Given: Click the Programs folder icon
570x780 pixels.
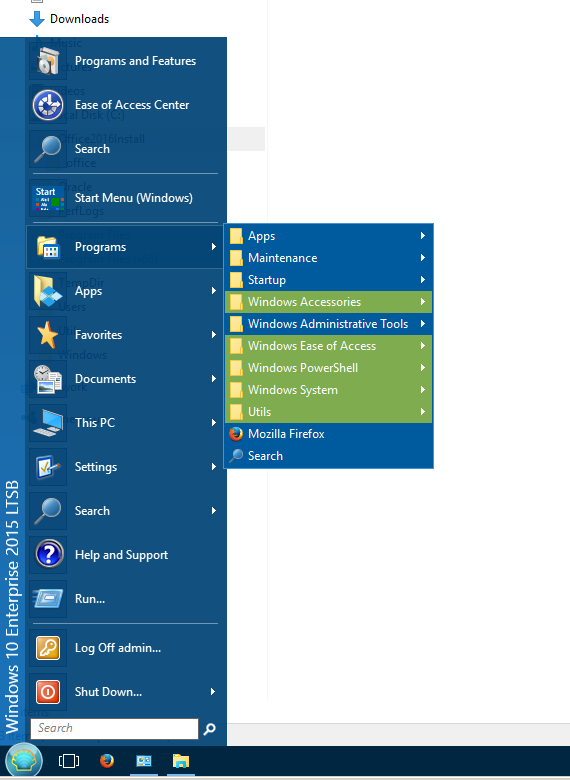Looking at the screenshot, I should (x=48, y=247).
